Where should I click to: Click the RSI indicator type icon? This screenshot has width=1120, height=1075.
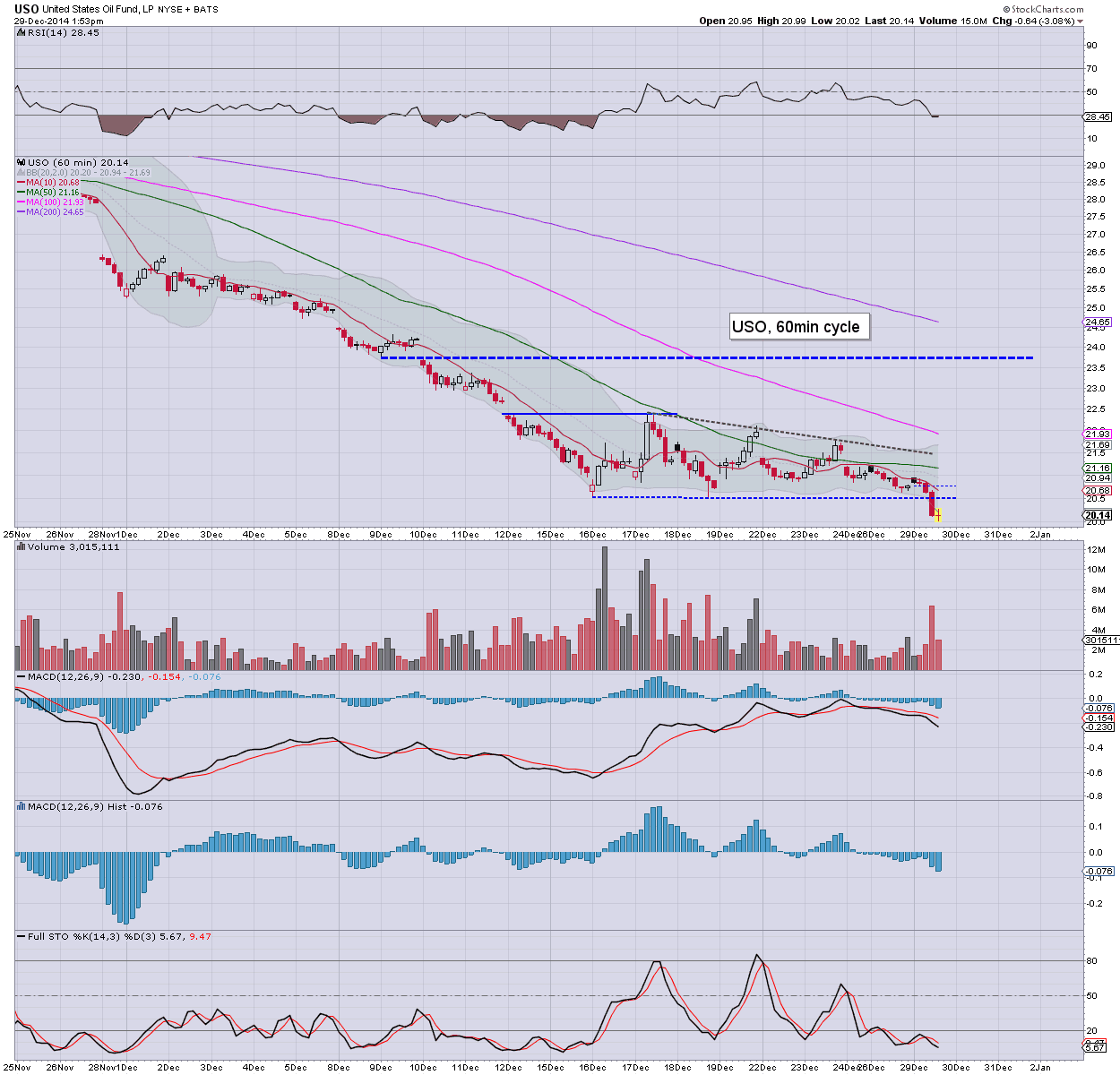22,32
